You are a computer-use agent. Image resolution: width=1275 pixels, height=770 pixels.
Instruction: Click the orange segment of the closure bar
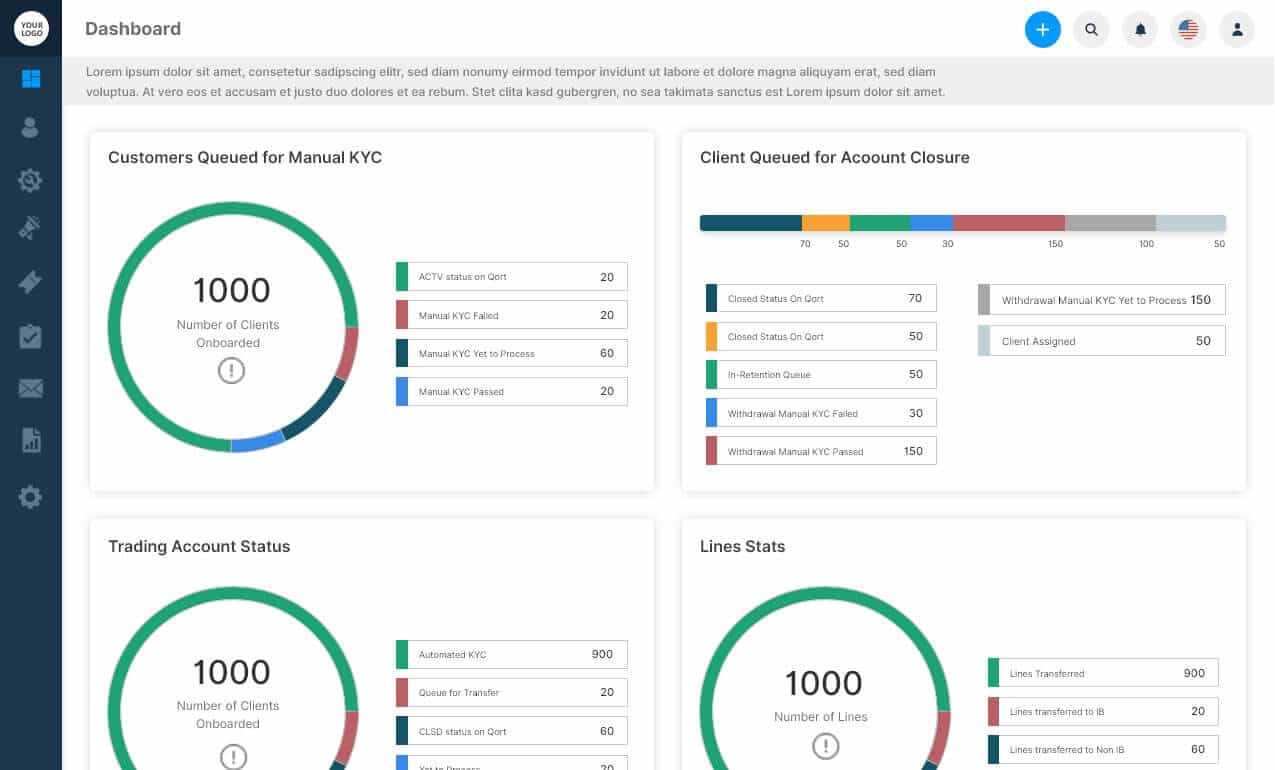[826, 223]
